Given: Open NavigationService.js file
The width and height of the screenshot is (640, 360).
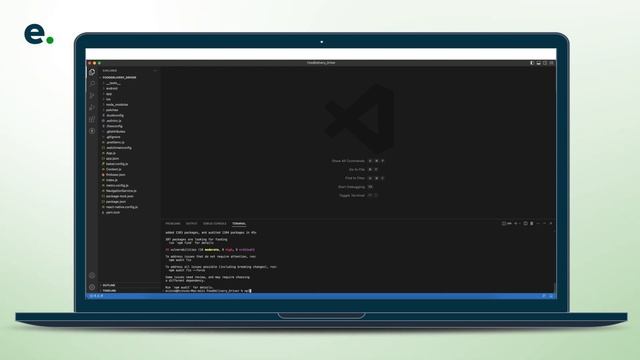Looking at the screenshot, I should pyautogui.click(x=121, y=191).
